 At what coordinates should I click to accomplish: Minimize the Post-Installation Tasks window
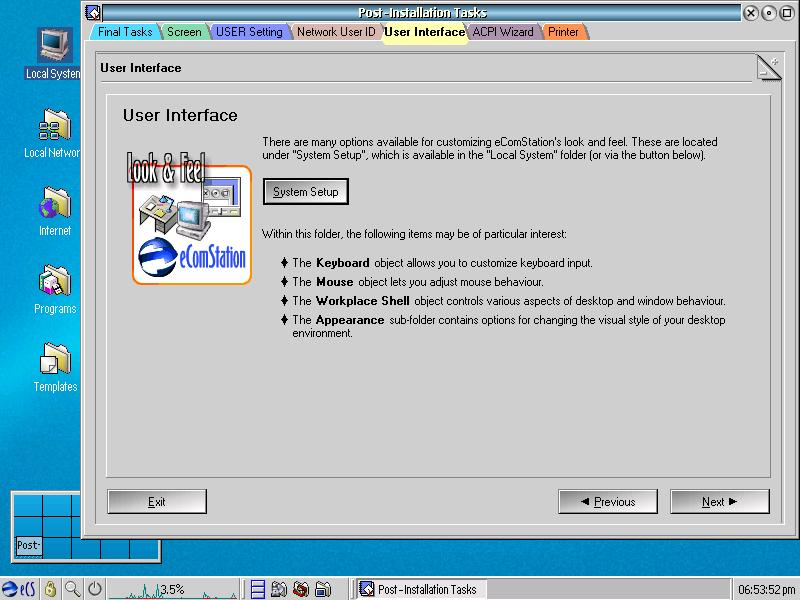(768, 13)
